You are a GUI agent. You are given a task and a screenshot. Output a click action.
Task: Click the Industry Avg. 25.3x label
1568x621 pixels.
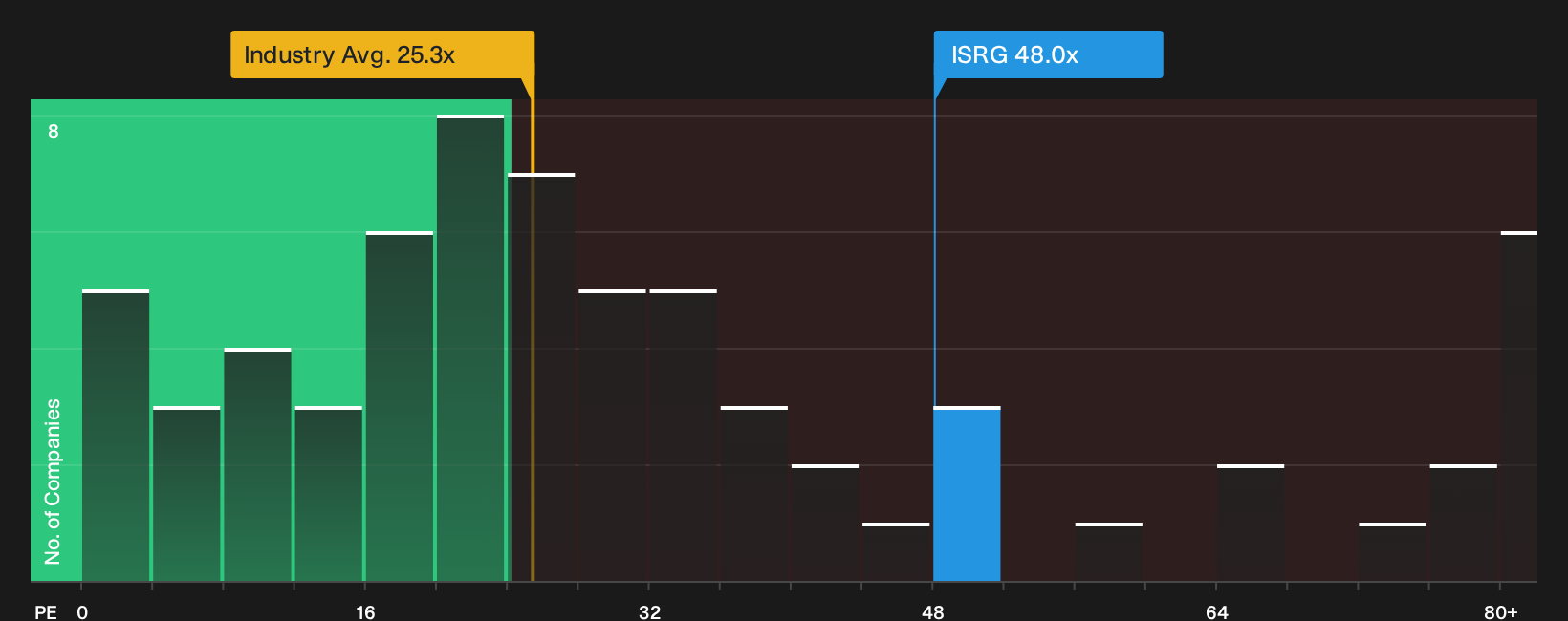(382, 54)
